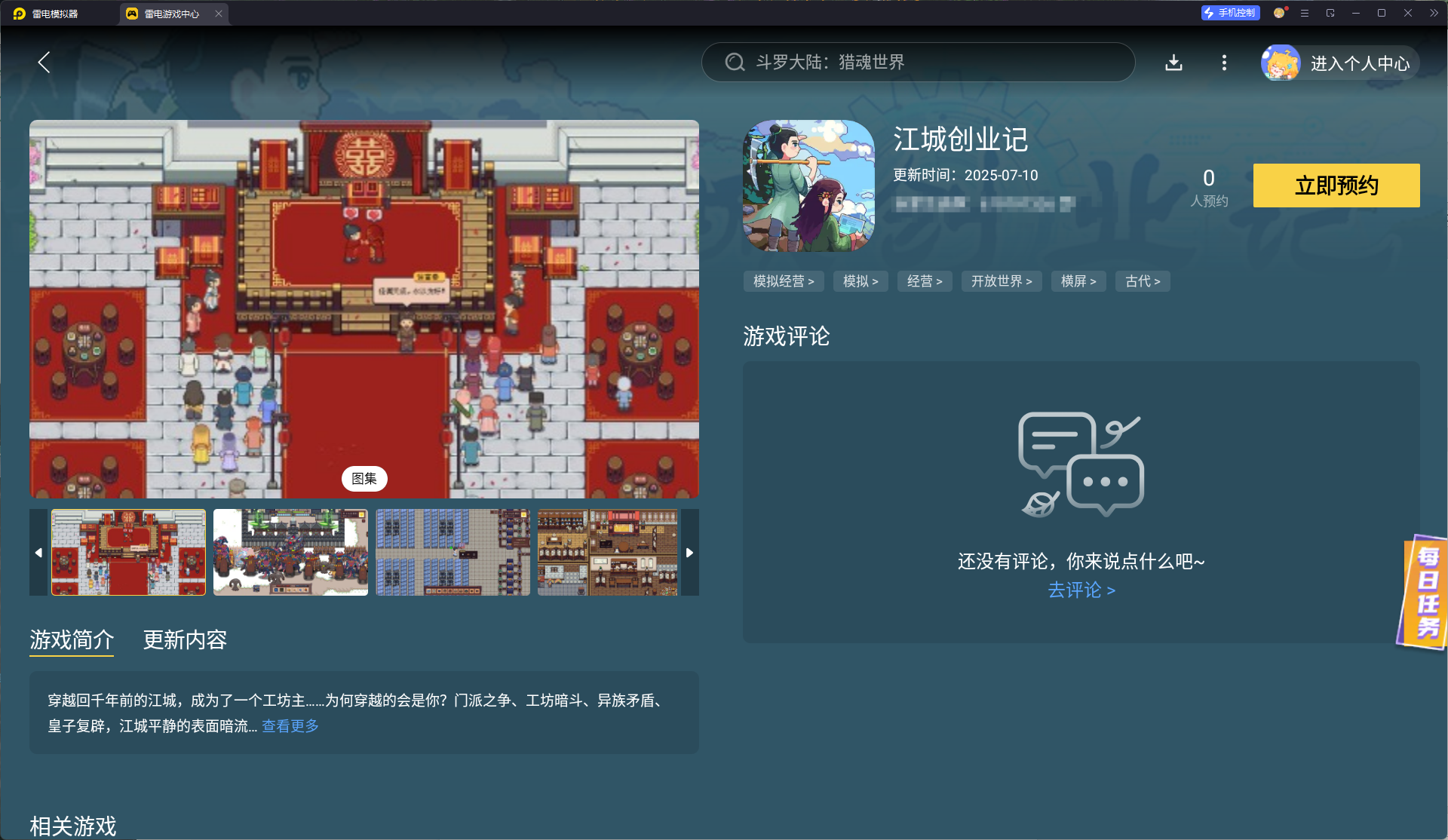Open the 图集 gallery button

[364, 479]
